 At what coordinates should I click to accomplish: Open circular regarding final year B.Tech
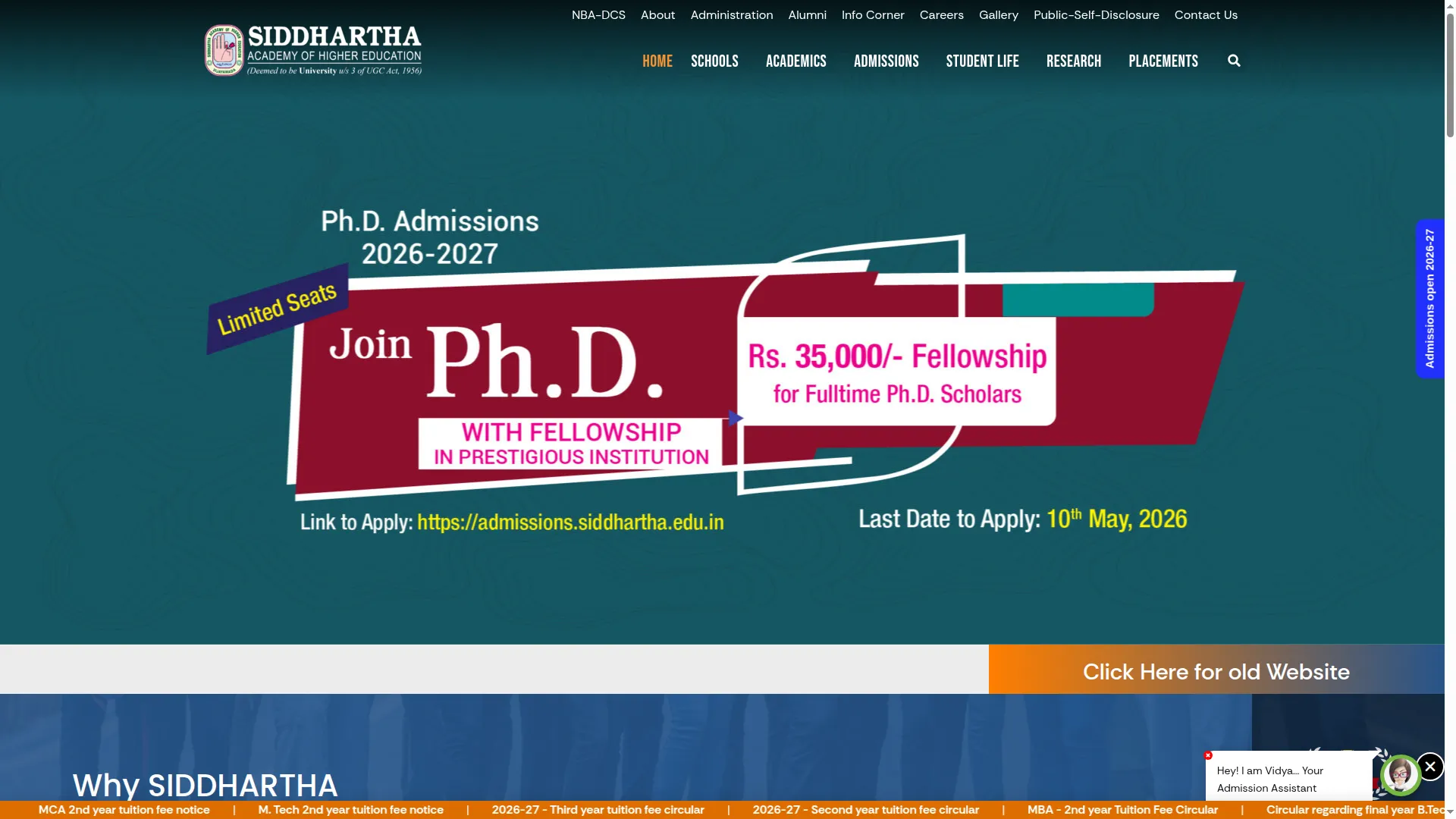pos(1355,810)
